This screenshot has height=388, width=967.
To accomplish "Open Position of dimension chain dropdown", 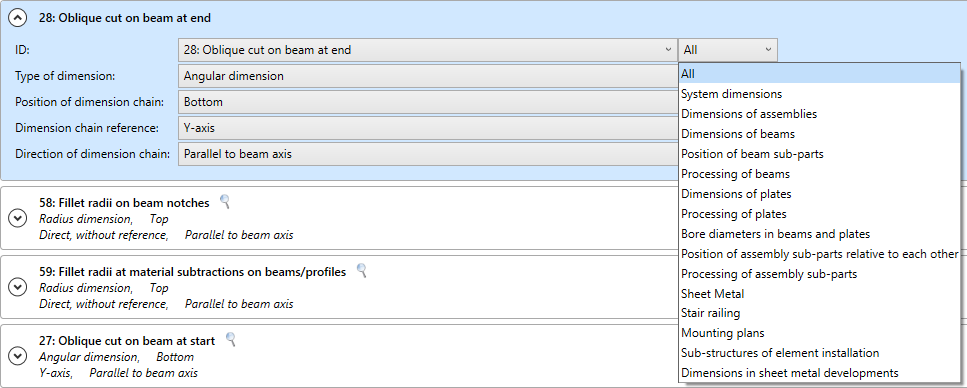I will tap(428, 102).
